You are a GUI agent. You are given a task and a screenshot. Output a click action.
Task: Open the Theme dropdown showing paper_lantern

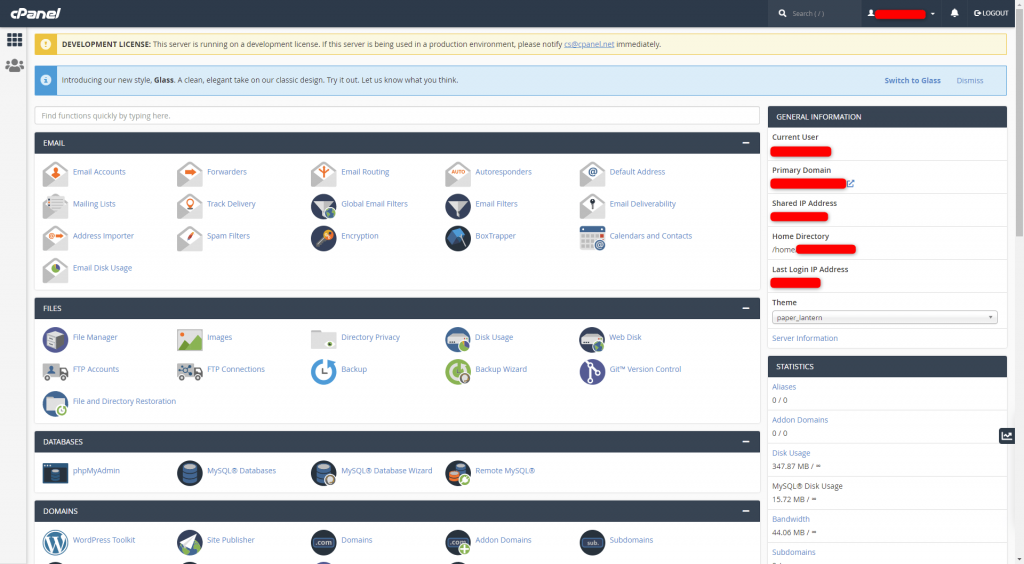[884, 317]
